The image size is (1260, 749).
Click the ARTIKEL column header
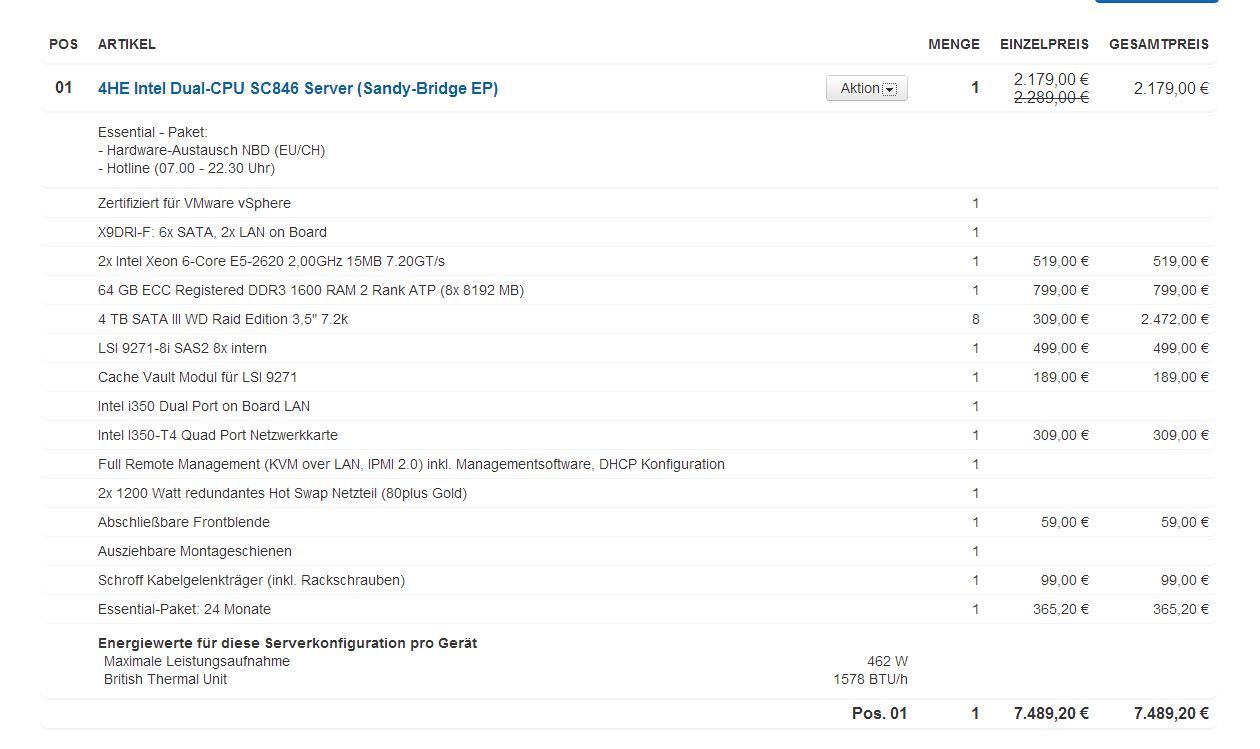126,44
